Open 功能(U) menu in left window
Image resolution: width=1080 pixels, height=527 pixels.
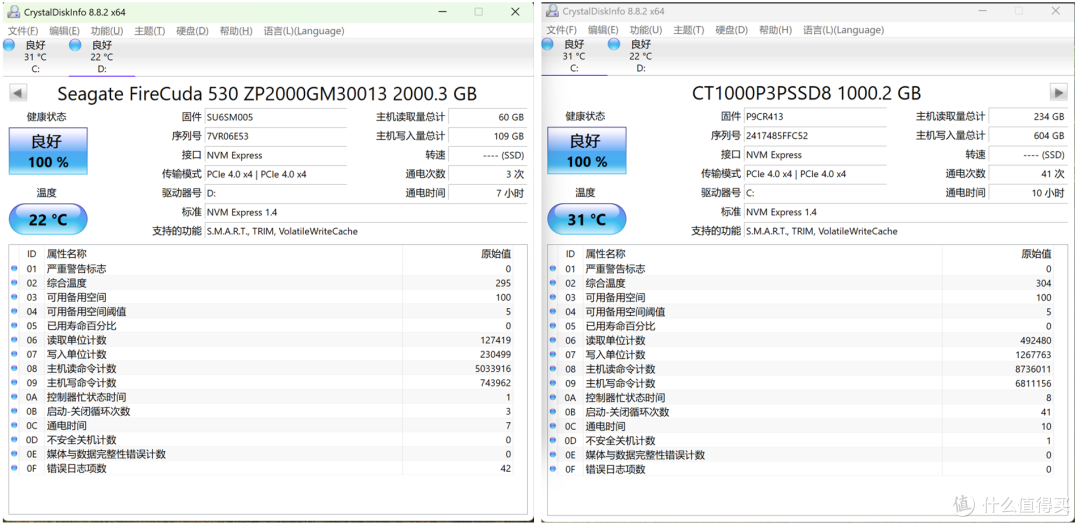click(x=107, y=31)
